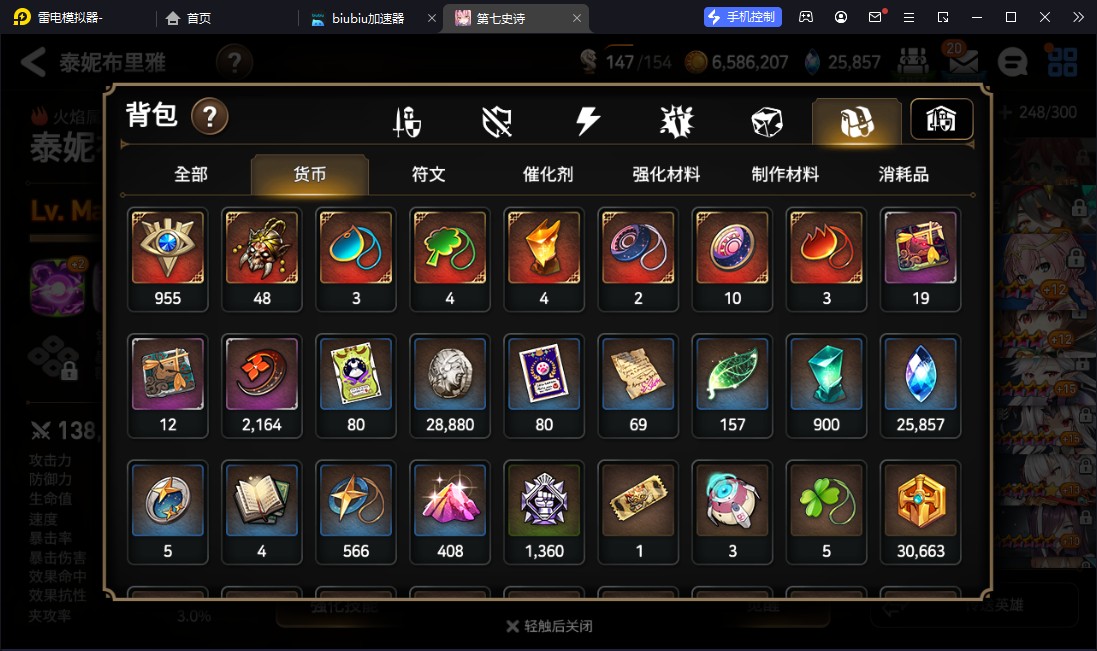Open the 强化材料 tab

click(666, 174)
